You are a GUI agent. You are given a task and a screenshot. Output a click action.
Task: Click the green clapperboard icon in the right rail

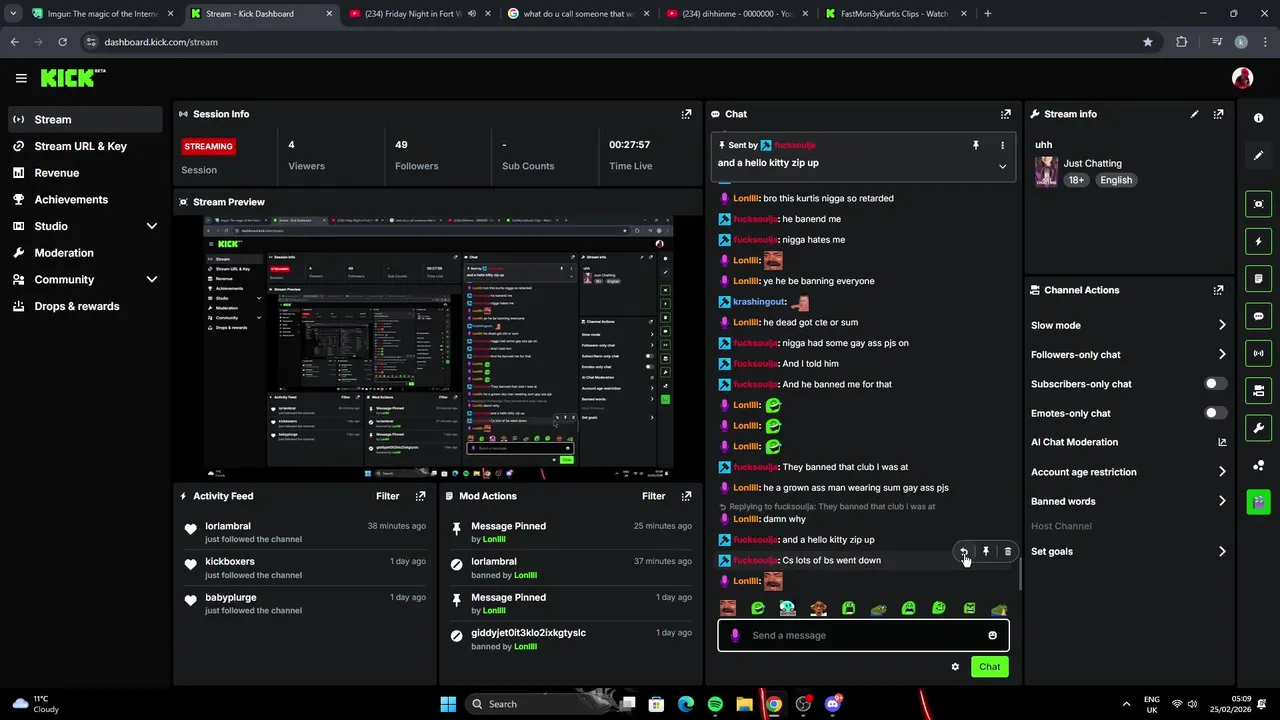[1258, 501]
